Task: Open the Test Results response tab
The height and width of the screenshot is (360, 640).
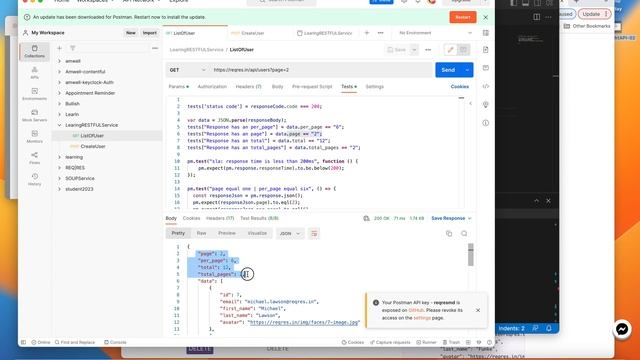Action: pos(259,218)
